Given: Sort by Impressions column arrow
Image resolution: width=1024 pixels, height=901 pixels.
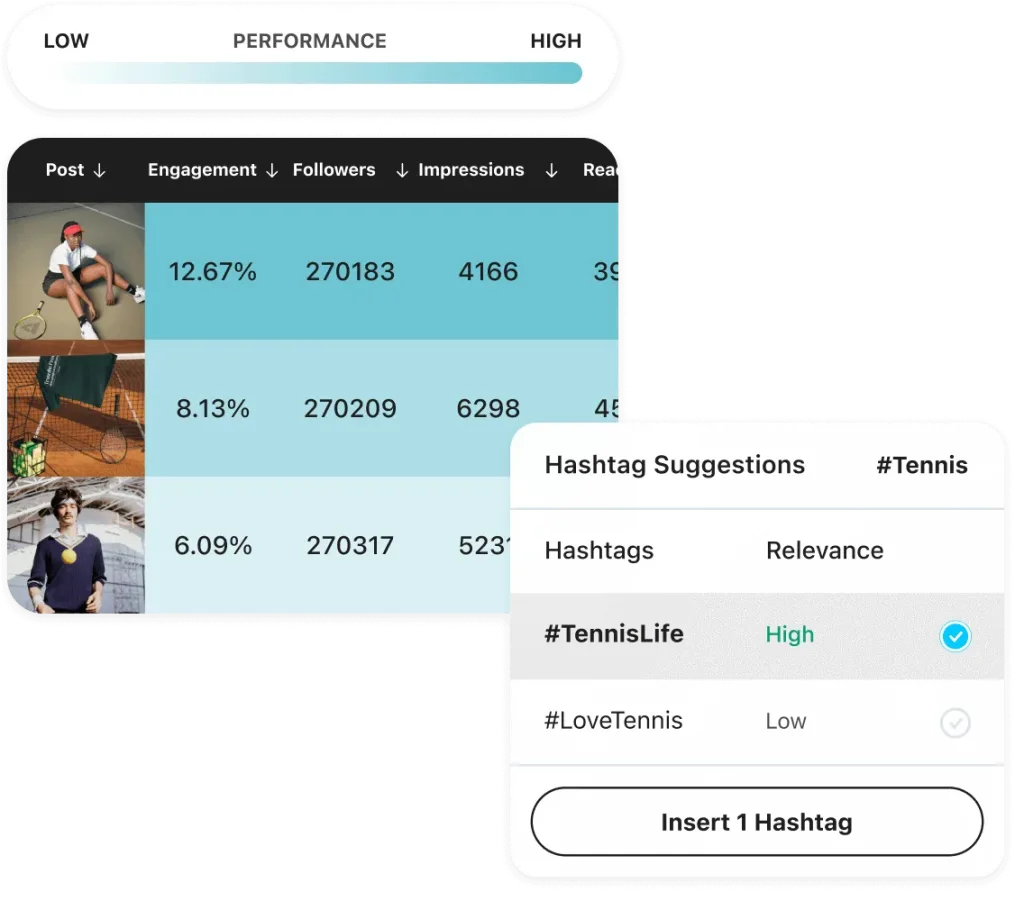Looking at the screenshot, I should 551,171.
